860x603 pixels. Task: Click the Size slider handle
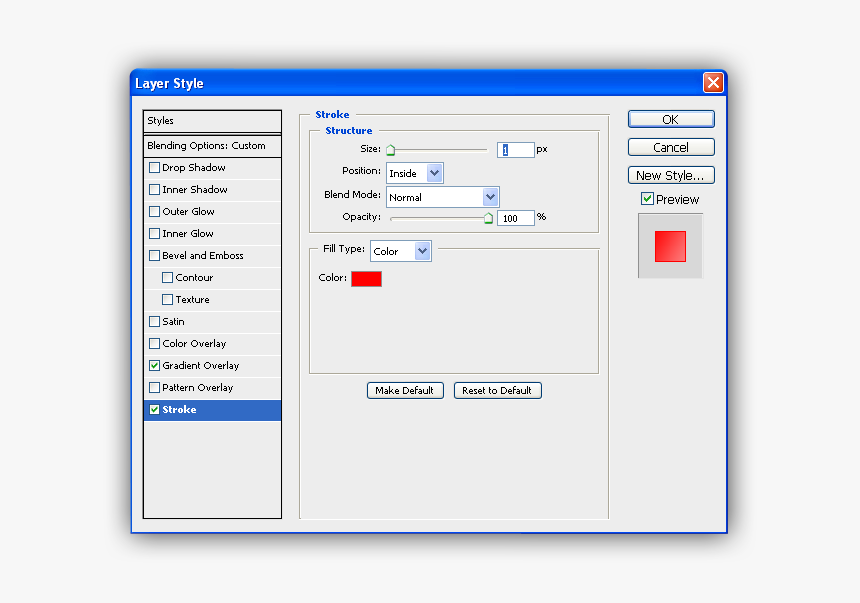391,150
